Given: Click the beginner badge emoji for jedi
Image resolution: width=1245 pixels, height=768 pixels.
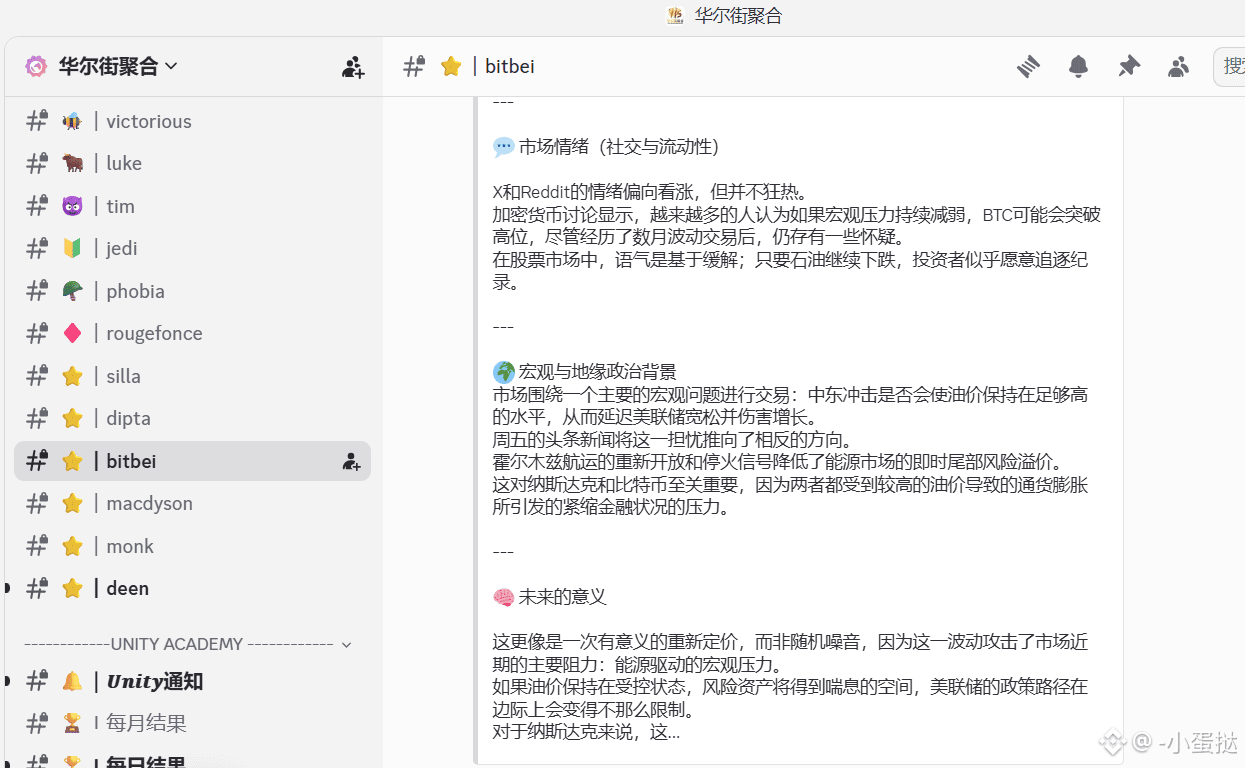Looking at the screenshot, I should 72,248.
